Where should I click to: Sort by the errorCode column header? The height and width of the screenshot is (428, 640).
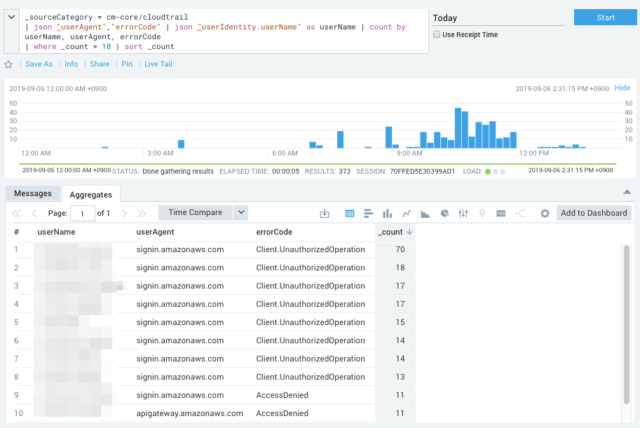coord(274,232)
